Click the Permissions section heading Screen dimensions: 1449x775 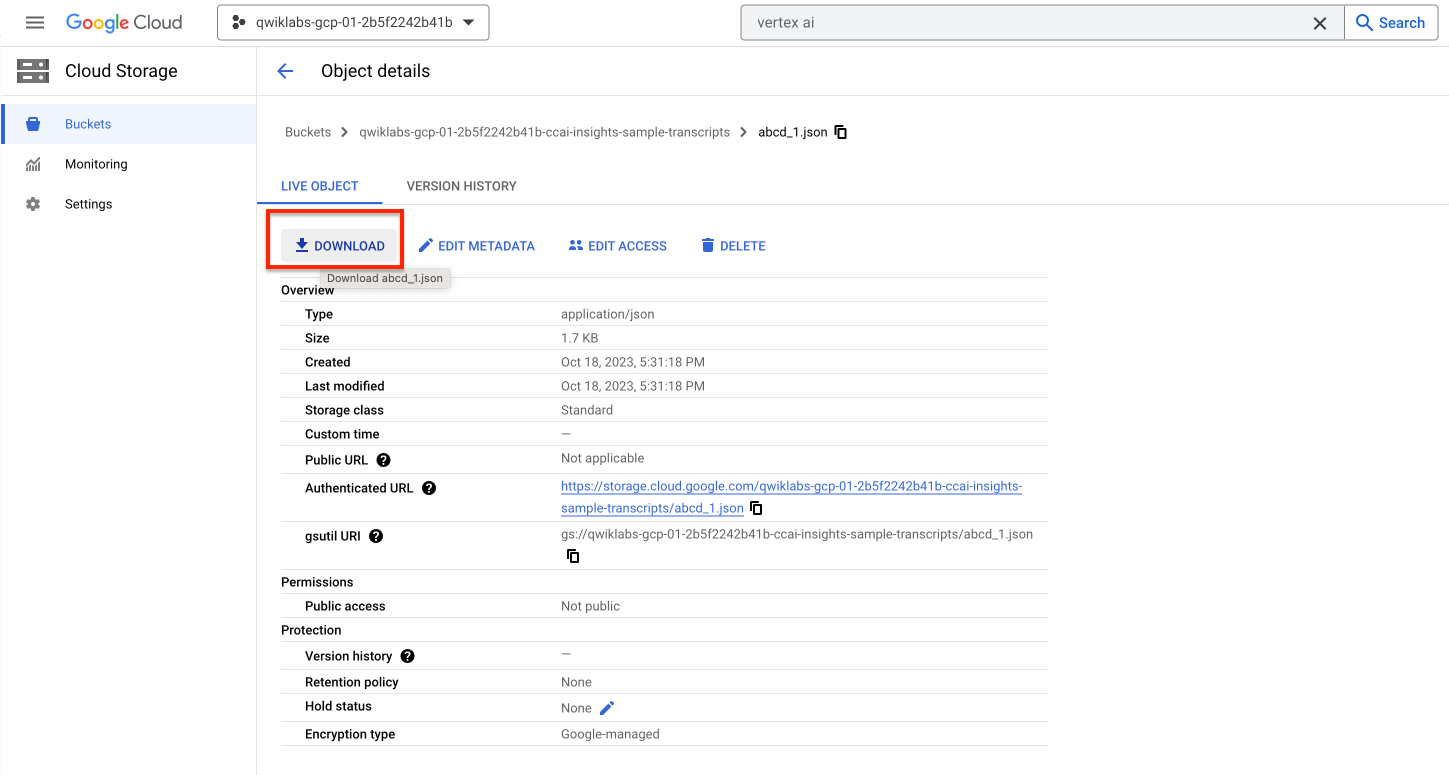(317, 582)
